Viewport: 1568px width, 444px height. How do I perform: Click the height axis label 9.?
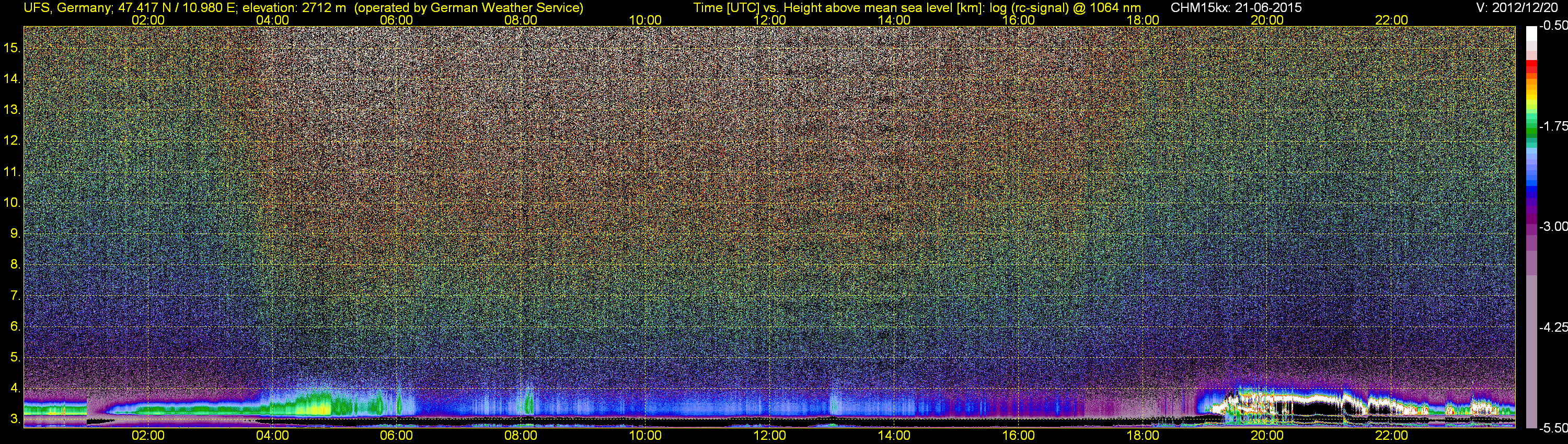coord(15,233)
